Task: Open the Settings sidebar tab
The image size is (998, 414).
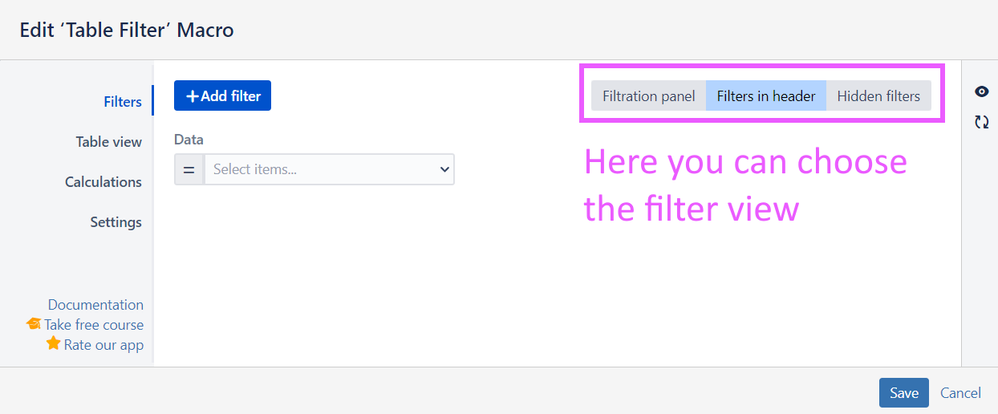Action: pyautogui.click(x=116, y=222)
